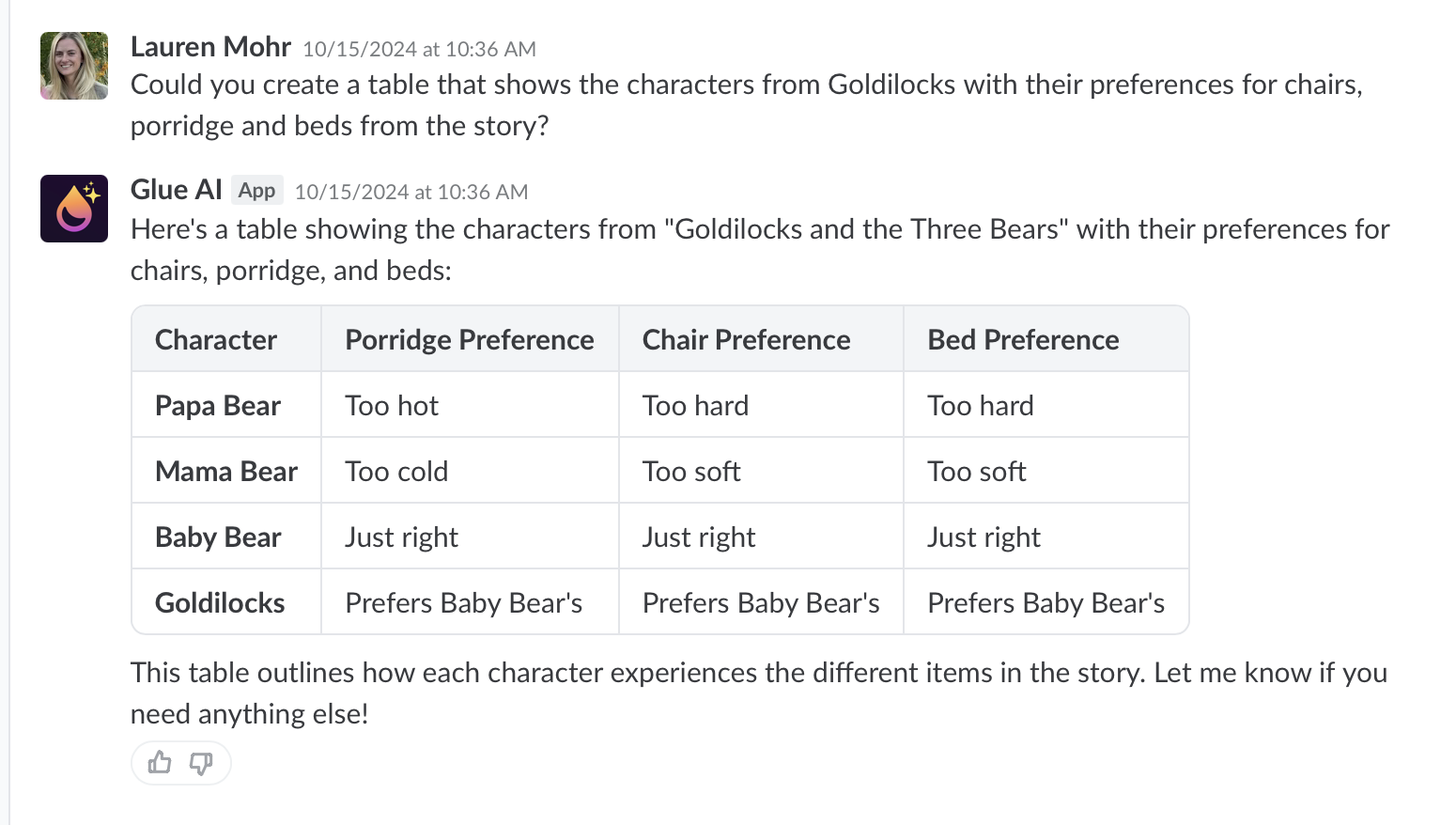Click the "Too cold" porridge cell
The width and height of the screenshot is (1456, 825).
(396, 471)
